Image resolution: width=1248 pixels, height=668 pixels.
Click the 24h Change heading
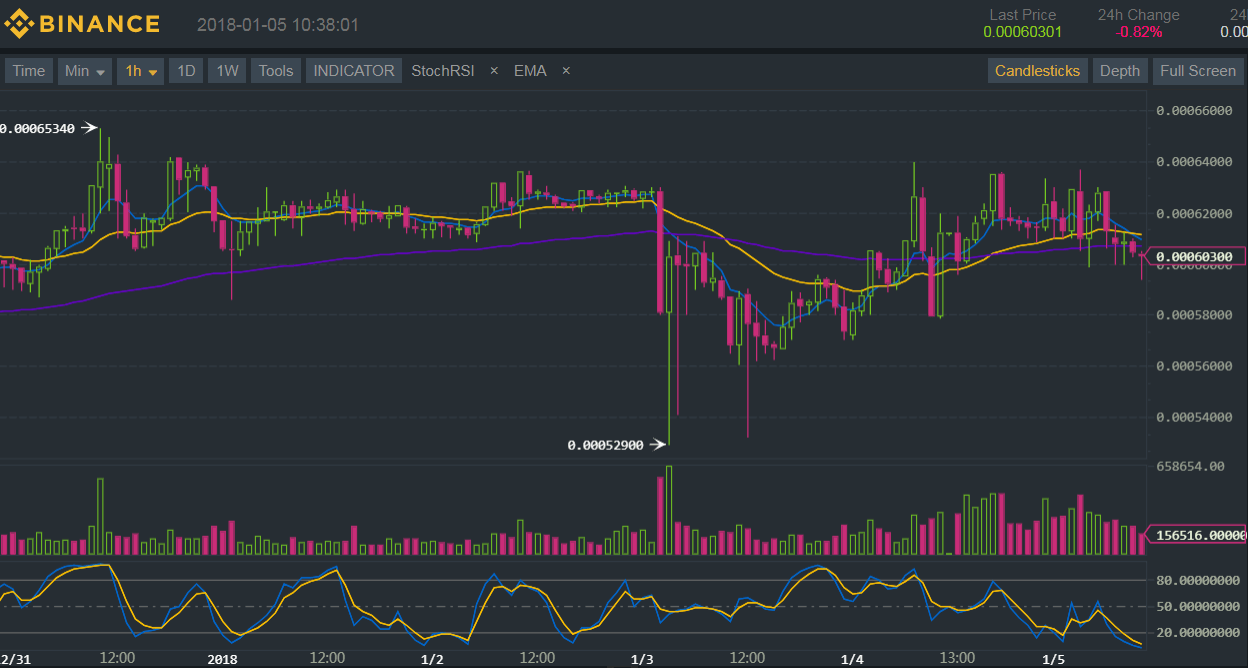(1139, 15)
